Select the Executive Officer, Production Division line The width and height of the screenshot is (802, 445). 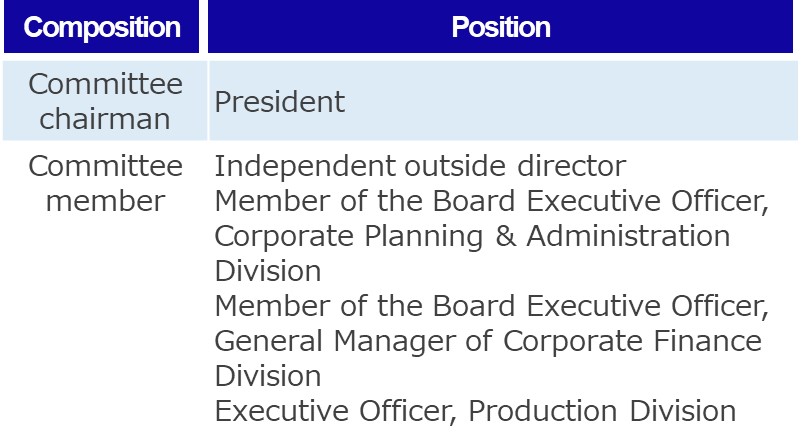coord(475,411)
